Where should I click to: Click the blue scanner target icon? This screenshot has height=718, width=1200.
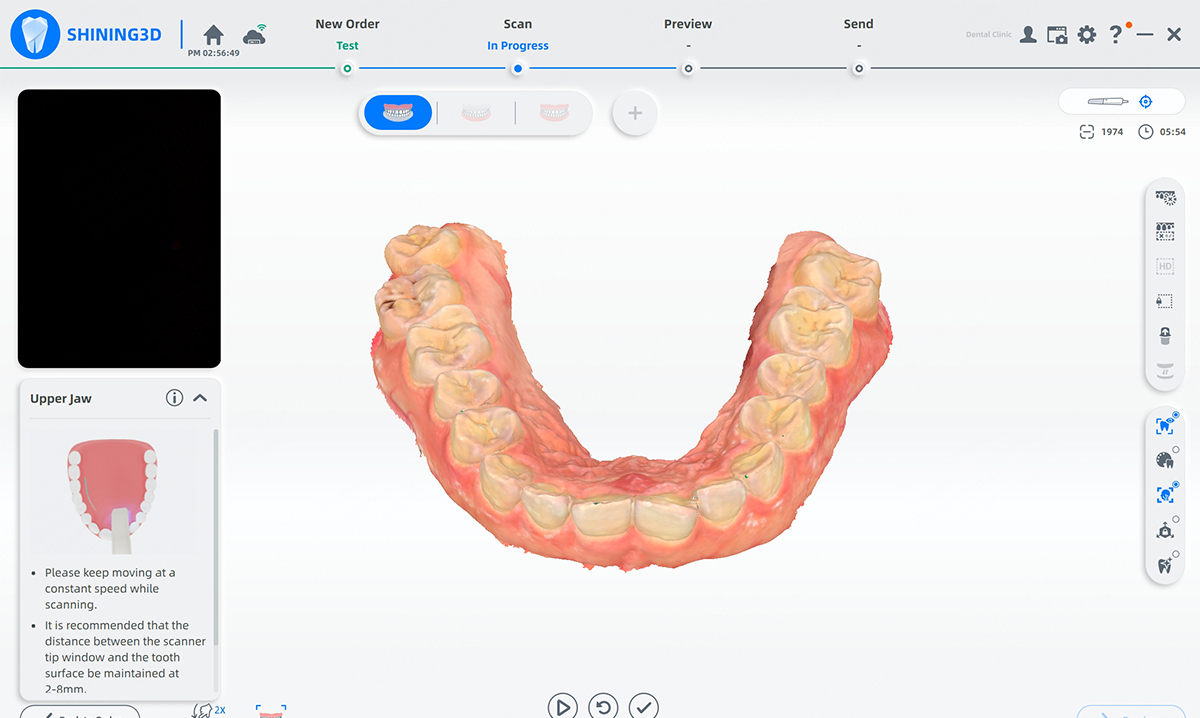click(x=1146, y=102)
